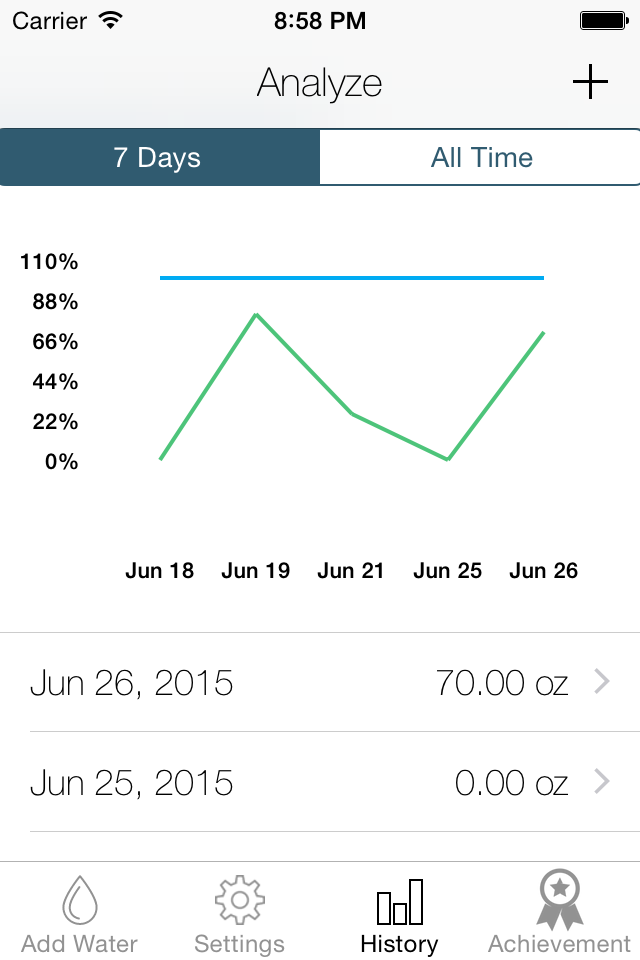This screenshot has height=960, width=640.
Task: Tap the Wi-Fi signal icon
Action: pyautogui.click(x=111, y=20)
